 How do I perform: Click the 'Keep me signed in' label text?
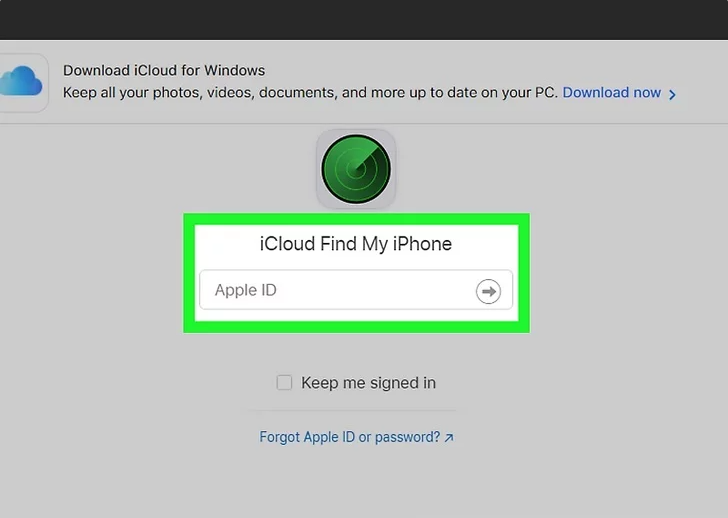pos(368,382)
